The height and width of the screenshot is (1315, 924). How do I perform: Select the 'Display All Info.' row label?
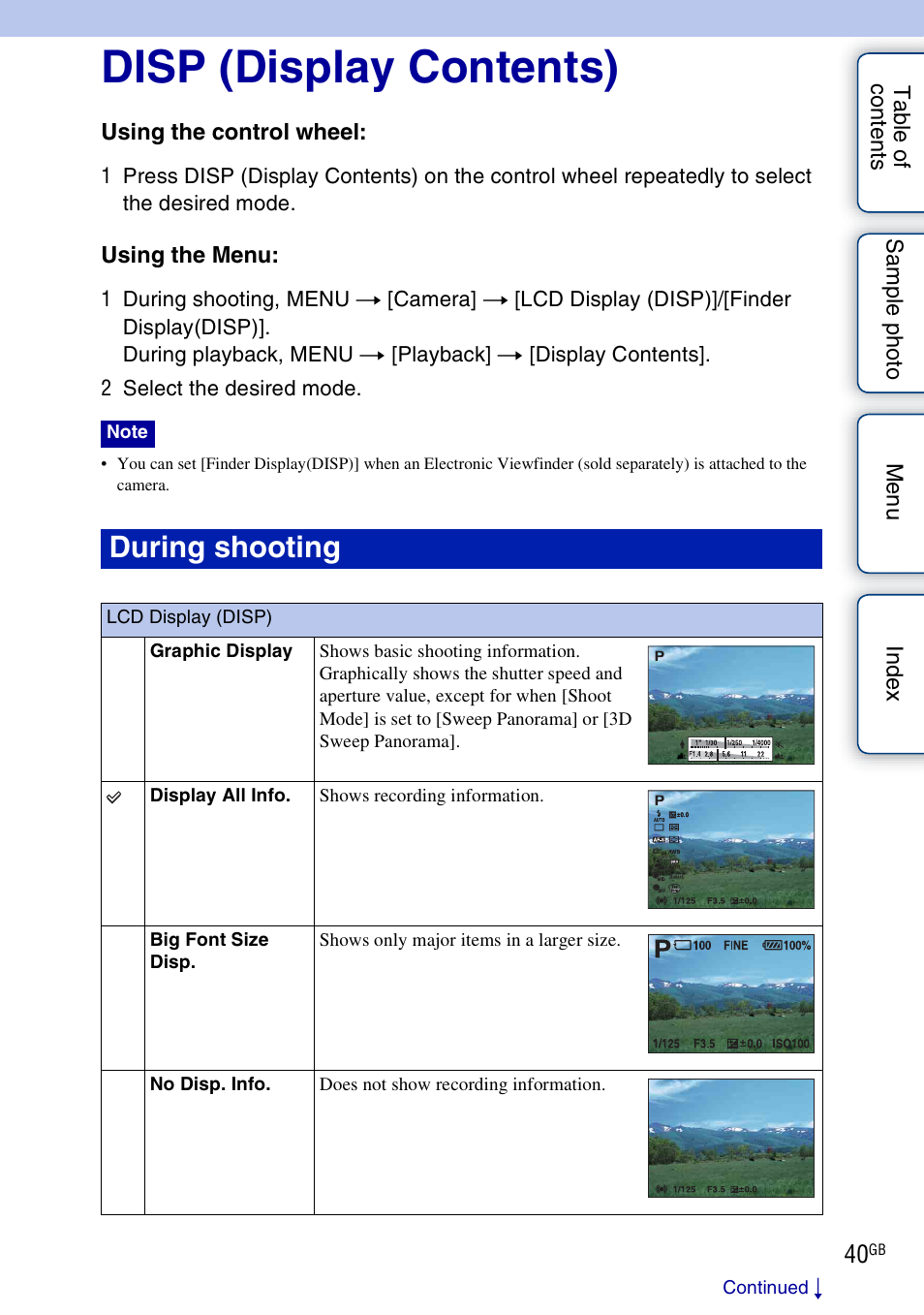click(220, 796)
